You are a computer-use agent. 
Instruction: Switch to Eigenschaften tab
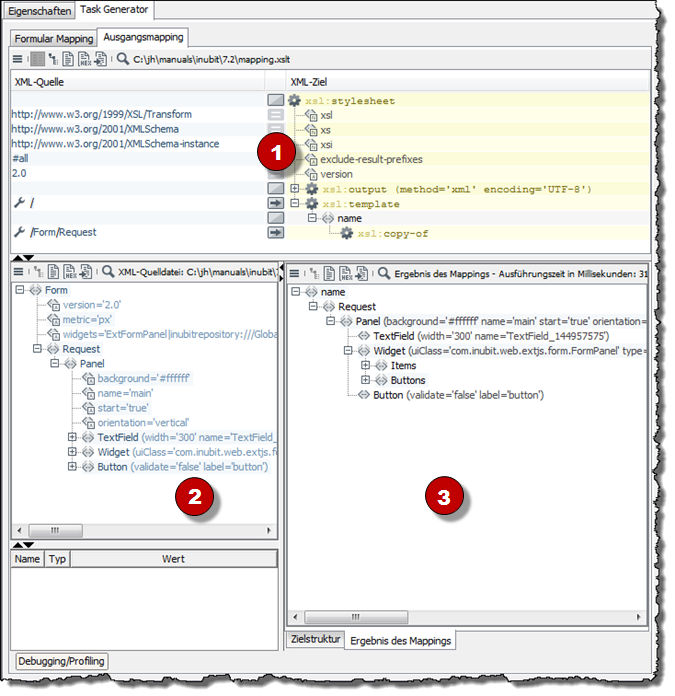(39, 11)
